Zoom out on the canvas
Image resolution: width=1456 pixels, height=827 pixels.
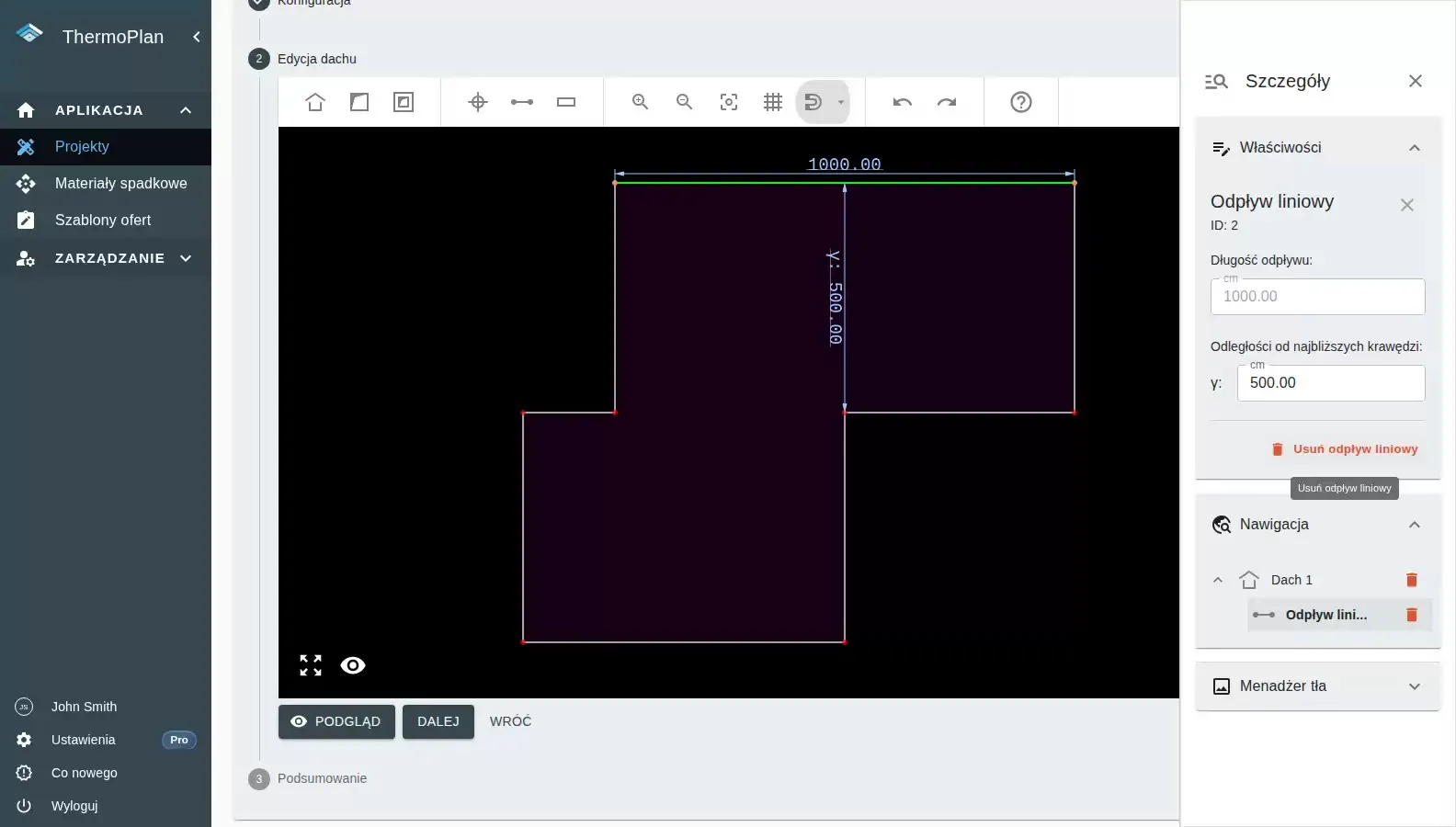(685, 102)
